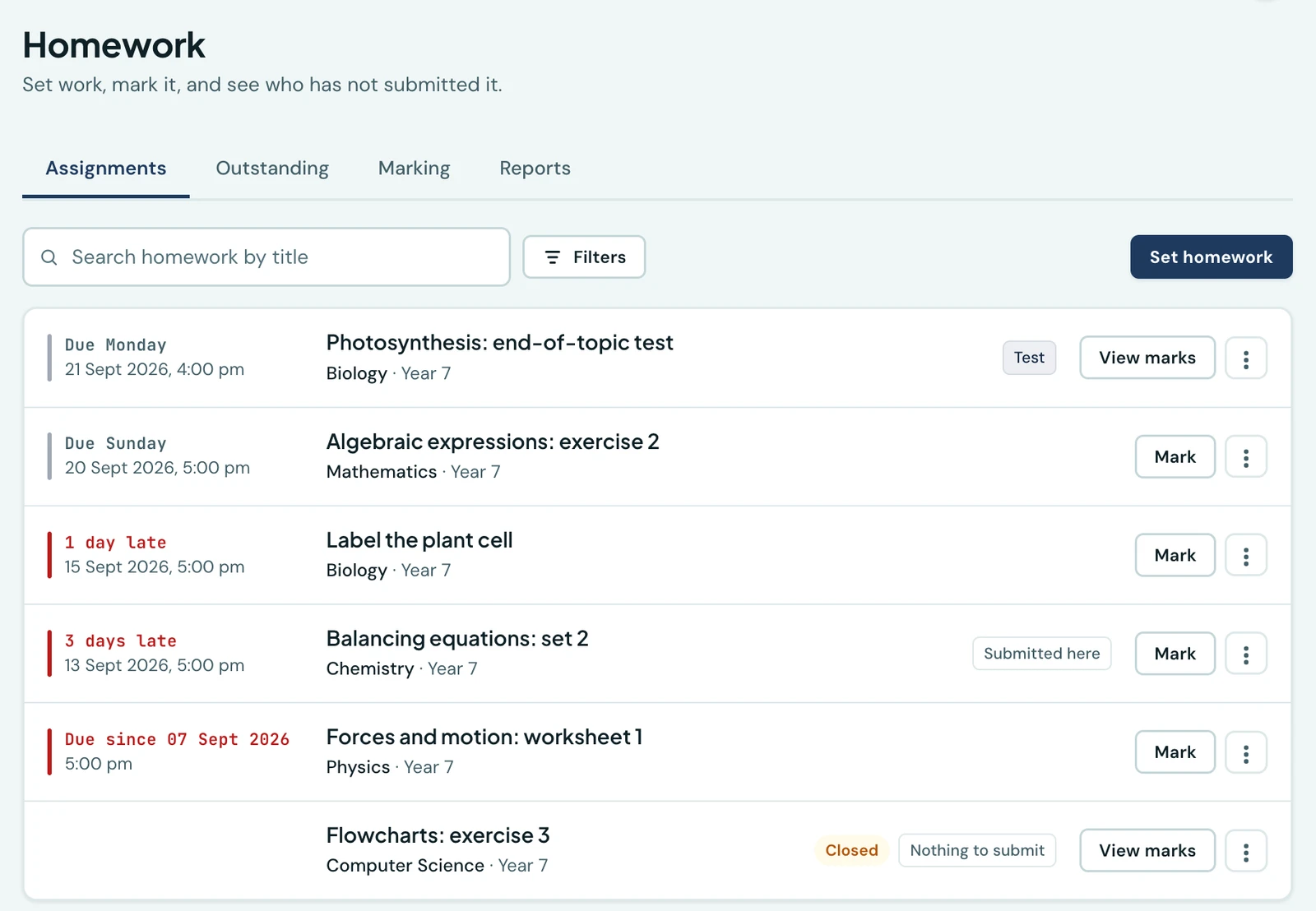Click 'Chemistry · Year 7' text
The width and height of the screenshot is (1316, 911).
(401, 669)
